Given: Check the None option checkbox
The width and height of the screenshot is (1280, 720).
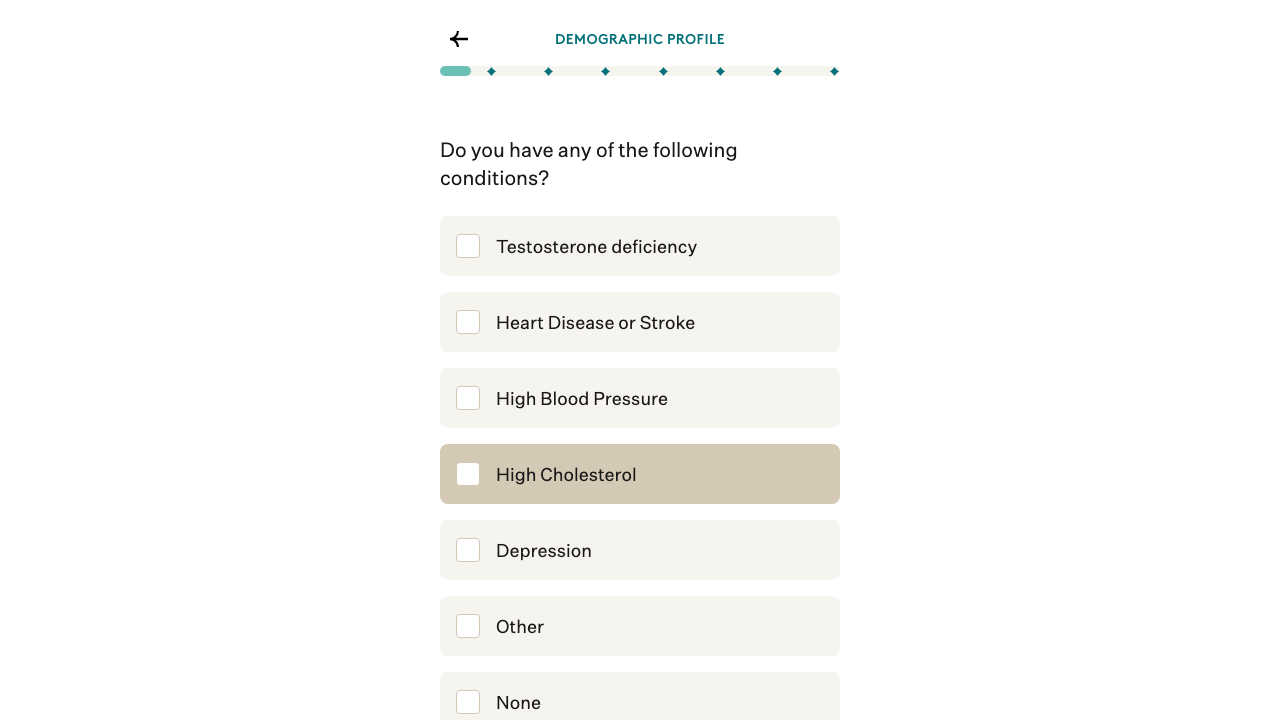Looking at the screenshot, I should pos(468,702).
